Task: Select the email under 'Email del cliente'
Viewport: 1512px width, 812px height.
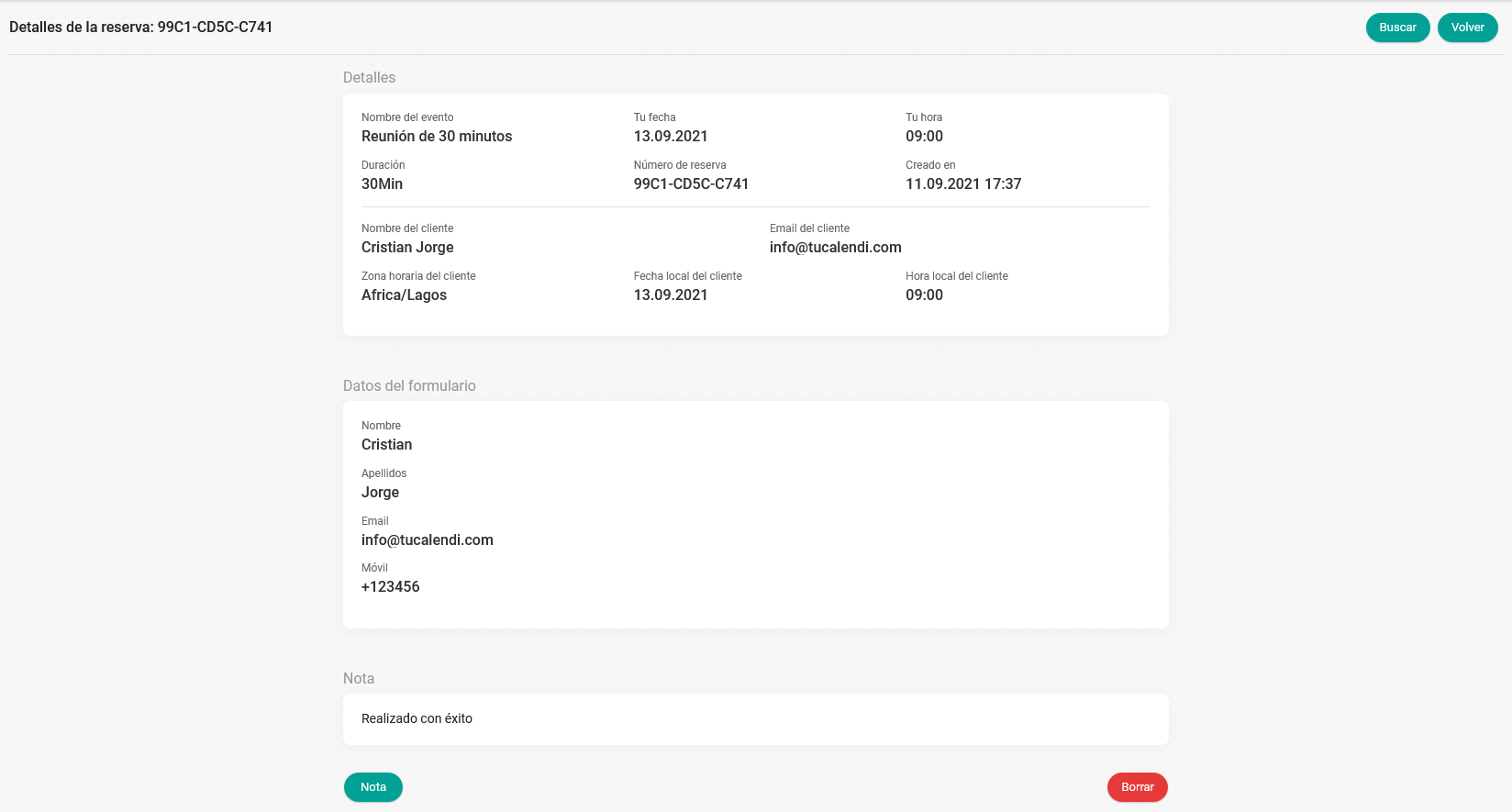Action: 836,247
